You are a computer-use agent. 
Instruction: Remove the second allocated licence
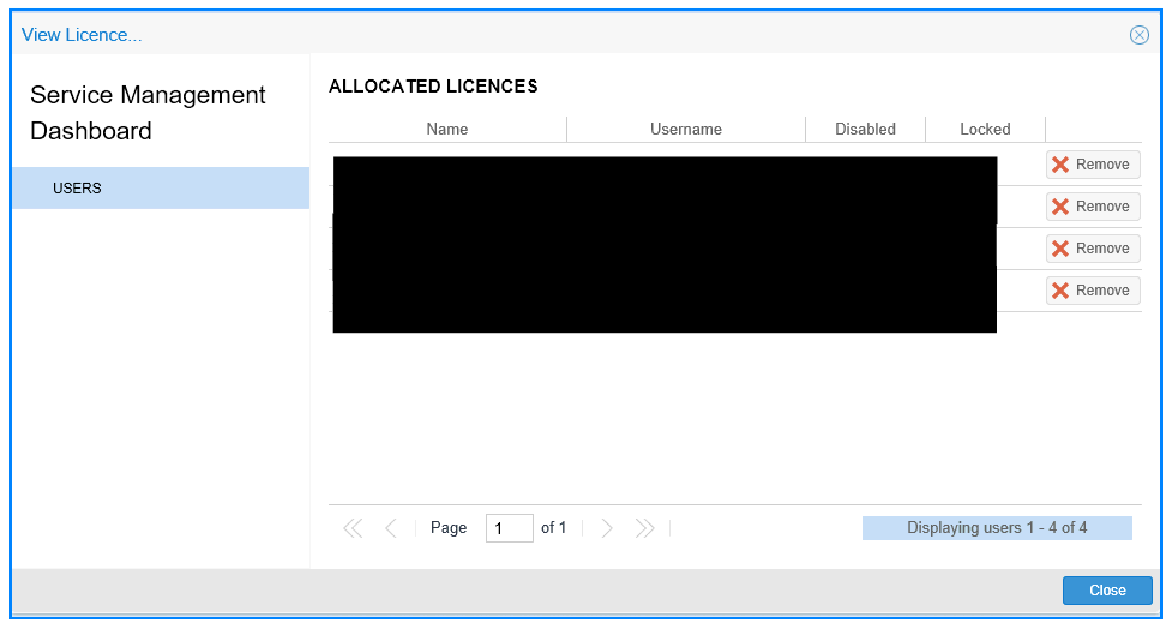(1092, 207)
